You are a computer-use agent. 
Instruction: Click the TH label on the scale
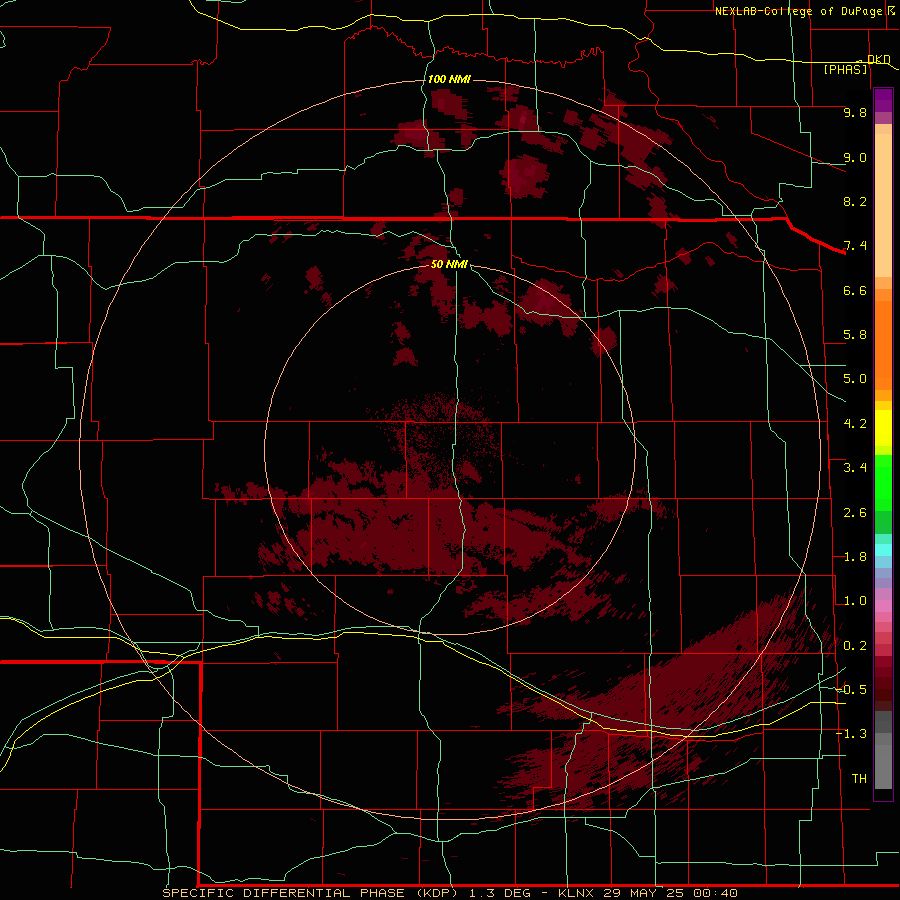click(859, 779)
